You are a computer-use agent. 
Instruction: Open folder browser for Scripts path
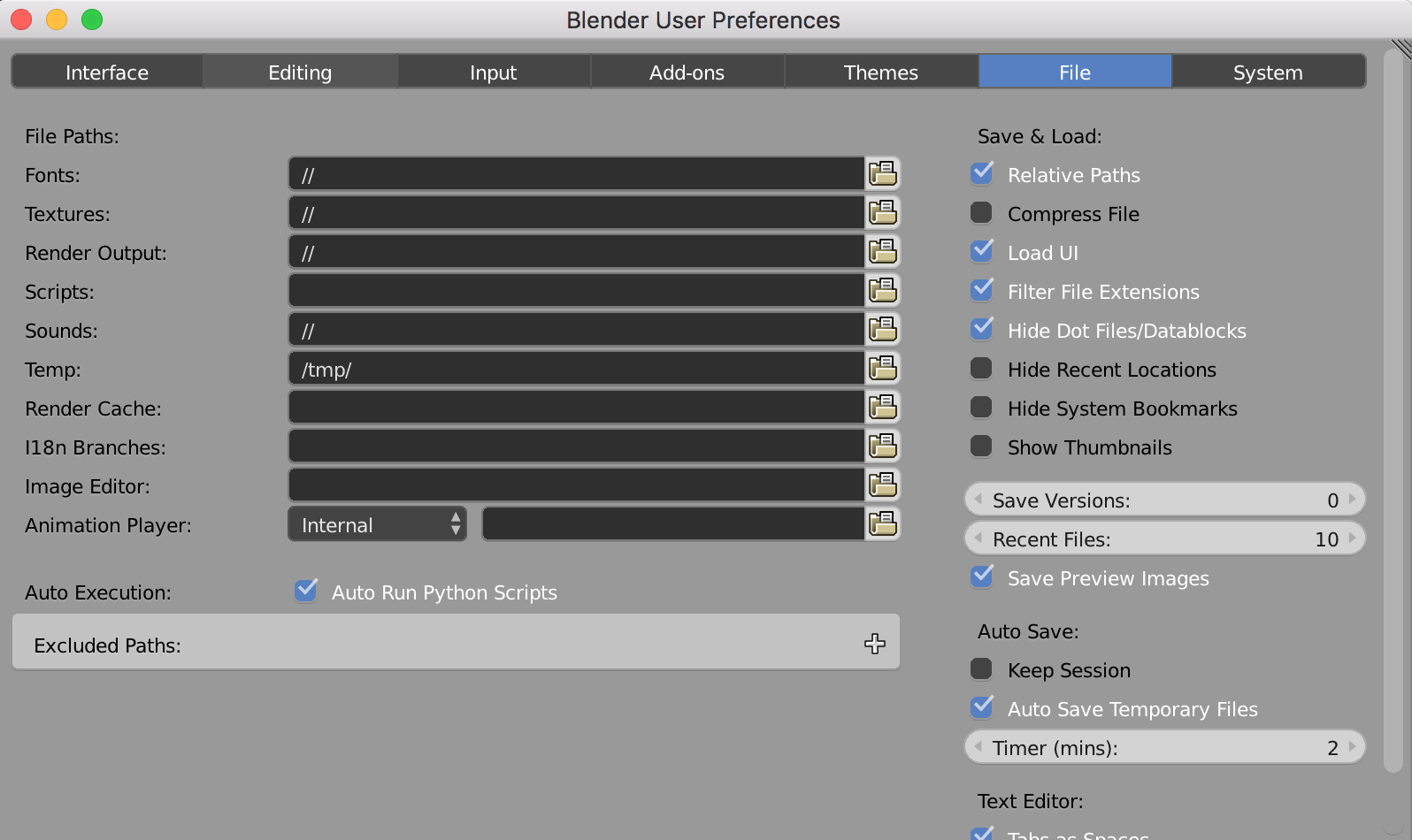(882, 291)
